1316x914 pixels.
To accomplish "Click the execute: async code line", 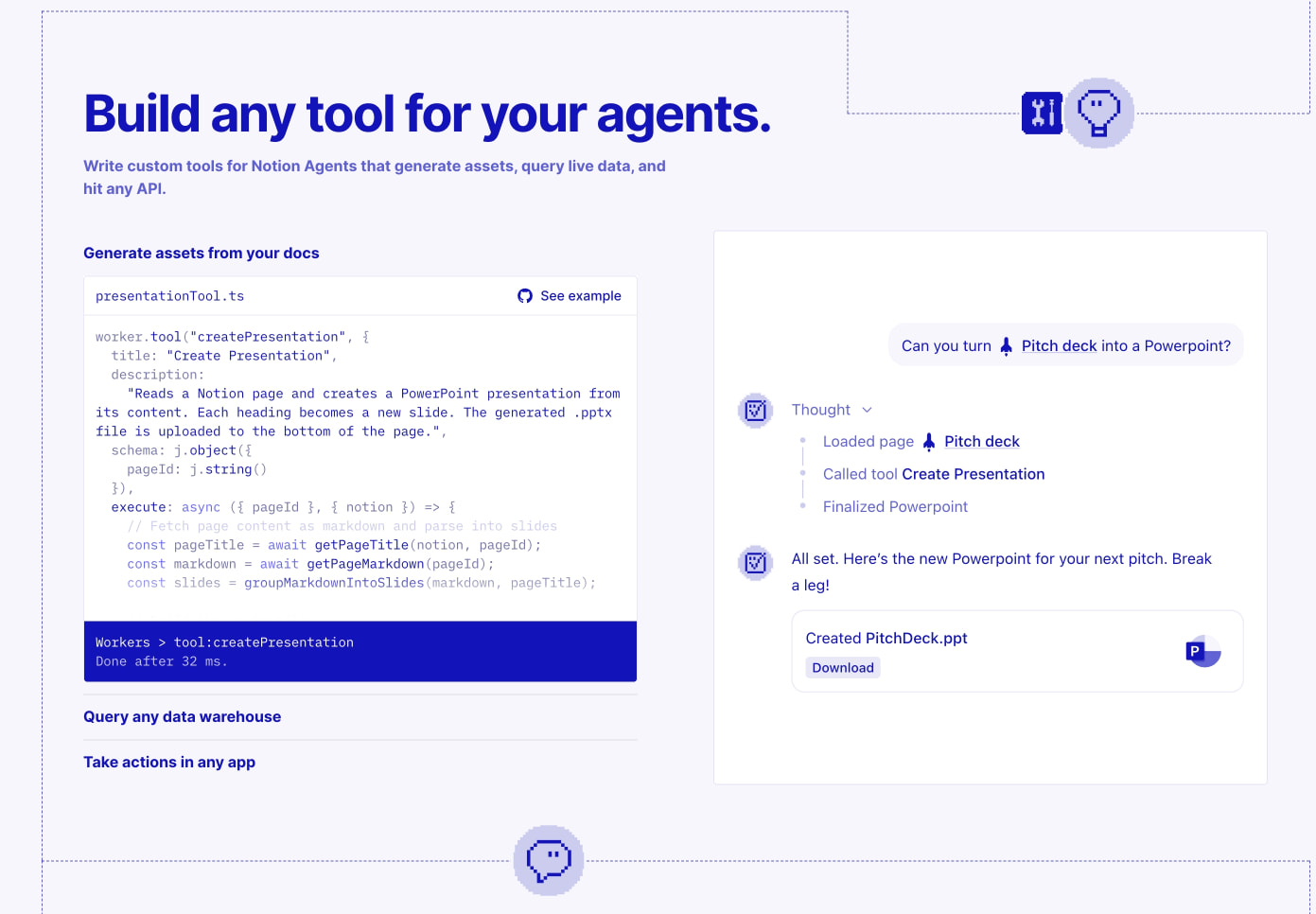I will (x=283, y=507).
